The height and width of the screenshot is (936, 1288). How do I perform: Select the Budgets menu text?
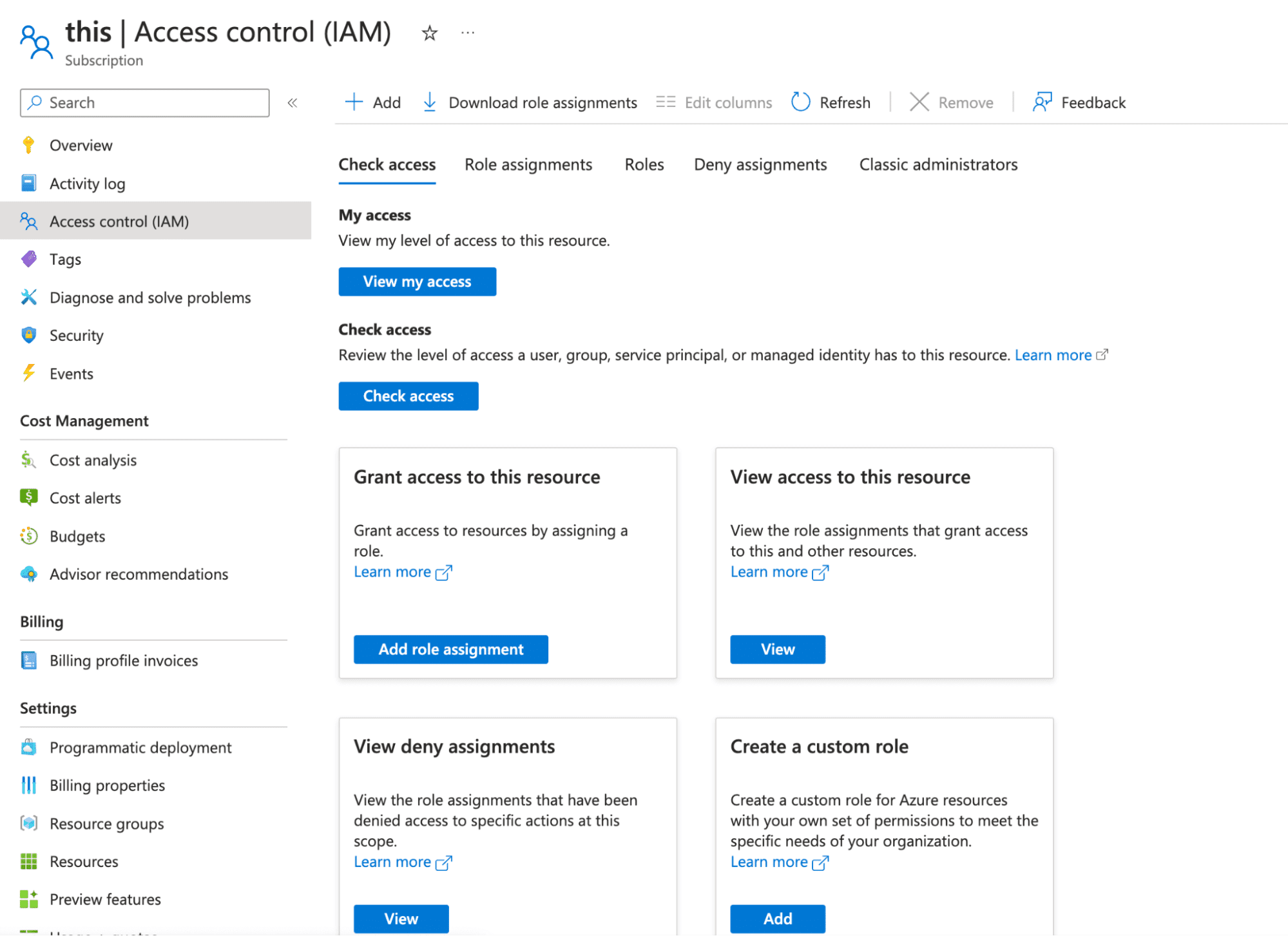tap(77, 536)
